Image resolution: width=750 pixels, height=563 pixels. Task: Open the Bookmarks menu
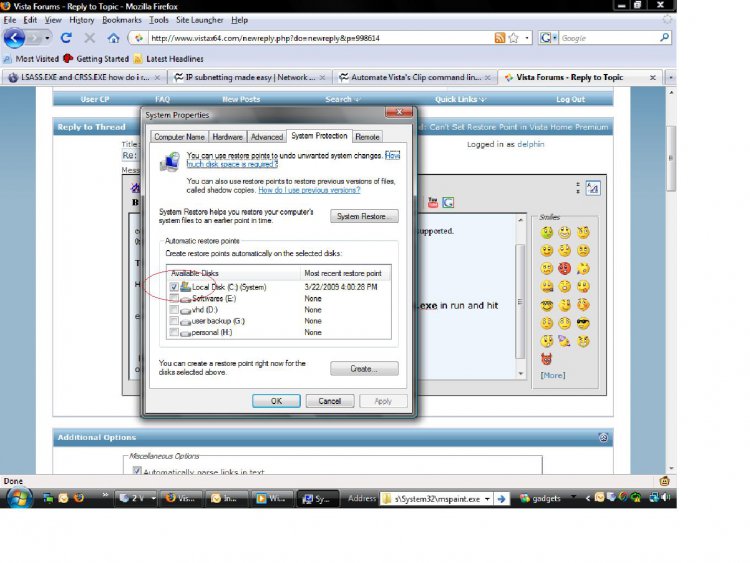(x=121, y=20)
